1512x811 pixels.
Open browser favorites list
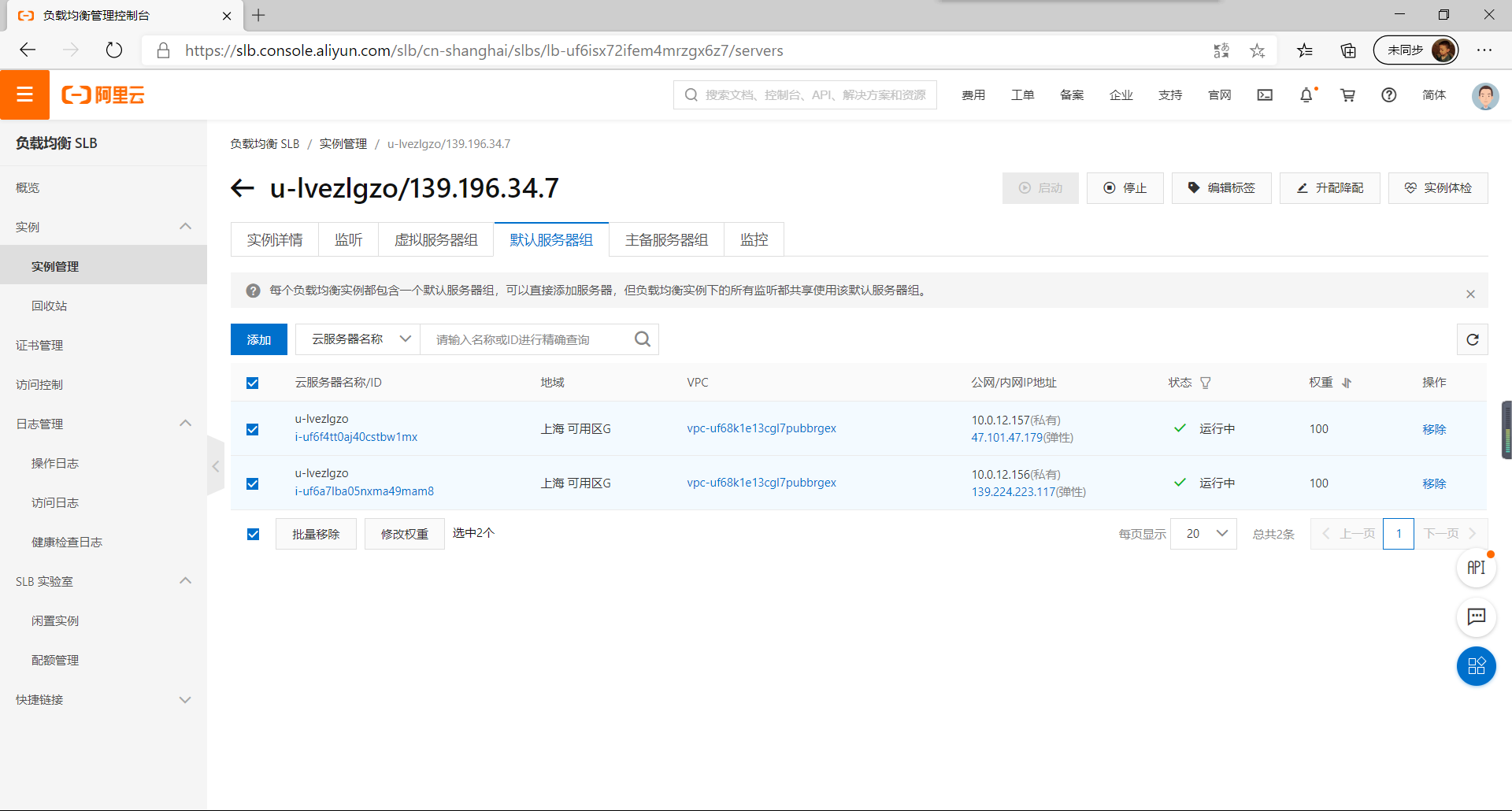pyautogui.click(x=1305, y=50)
